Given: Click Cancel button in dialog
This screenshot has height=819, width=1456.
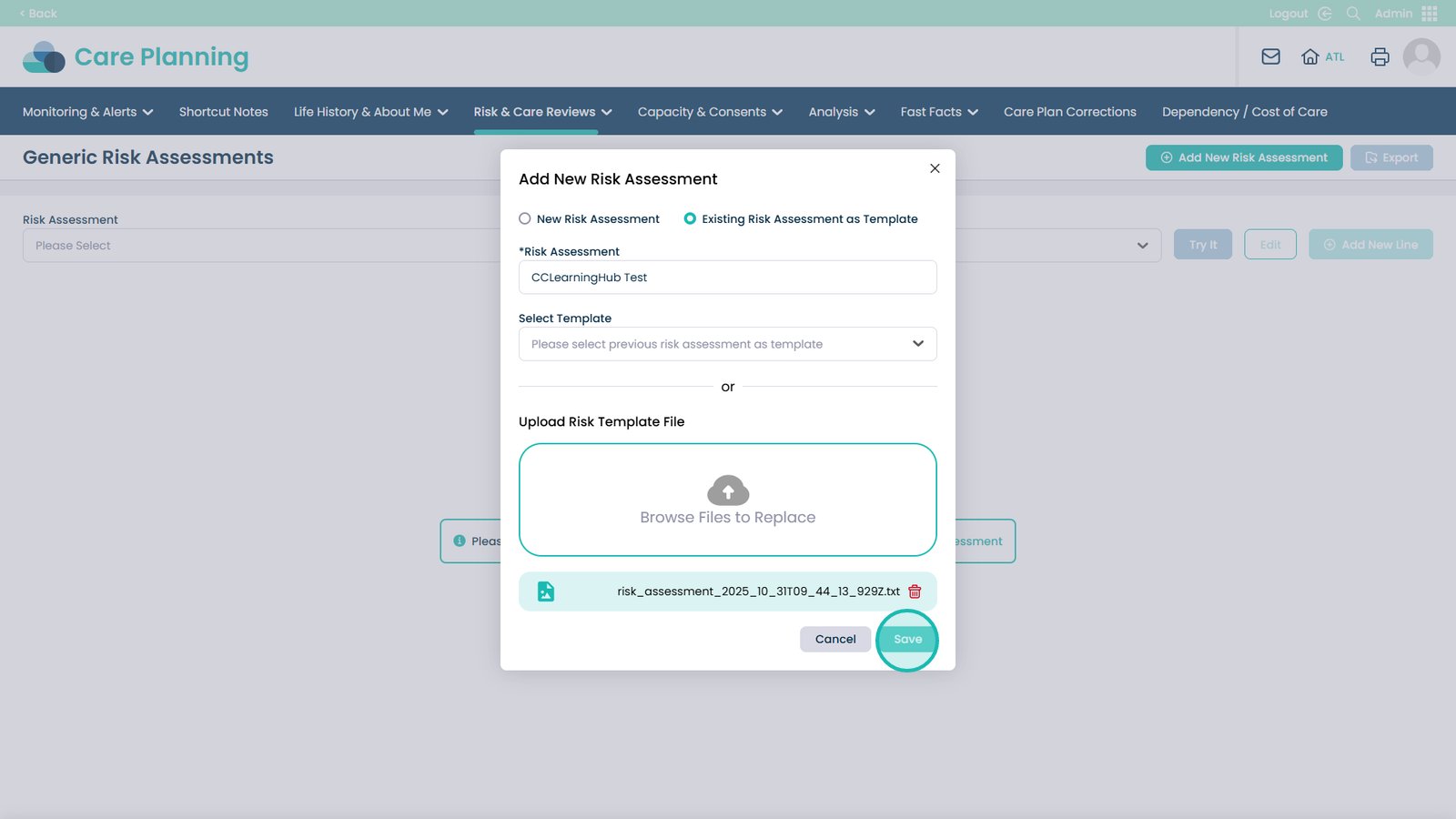Looking at the screenshot, I should pos(834,640).
